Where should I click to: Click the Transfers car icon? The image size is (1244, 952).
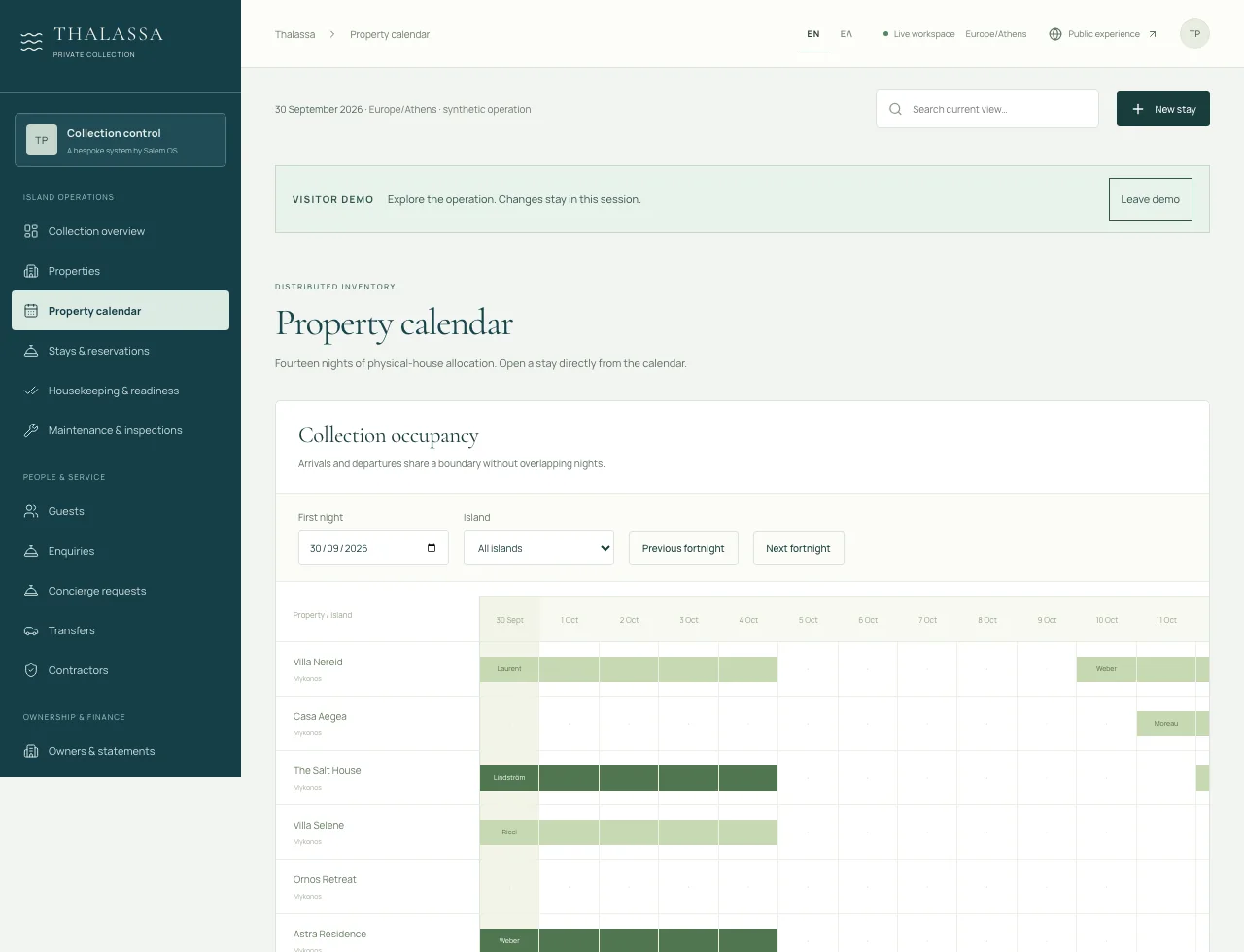tap(31, 630)
